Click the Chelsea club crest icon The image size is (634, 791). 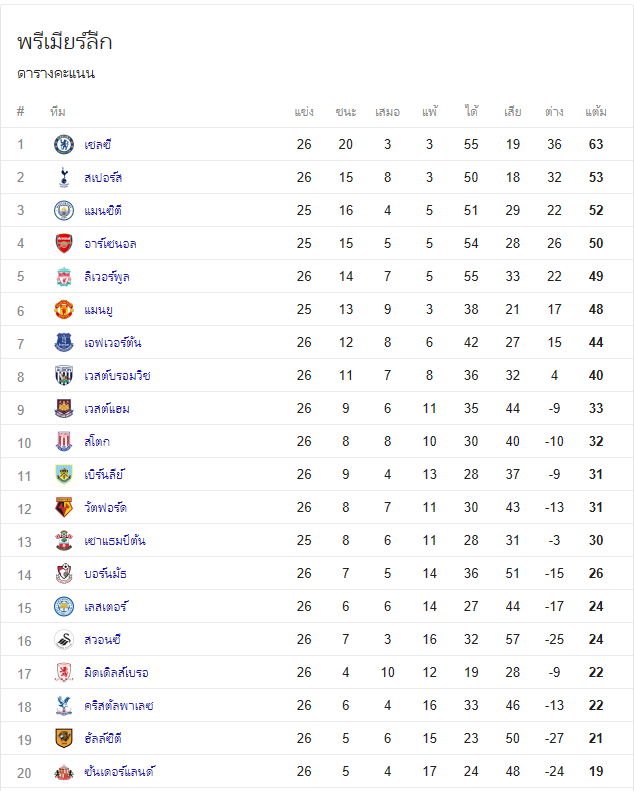pyautogui.click(x=64, y=145)
